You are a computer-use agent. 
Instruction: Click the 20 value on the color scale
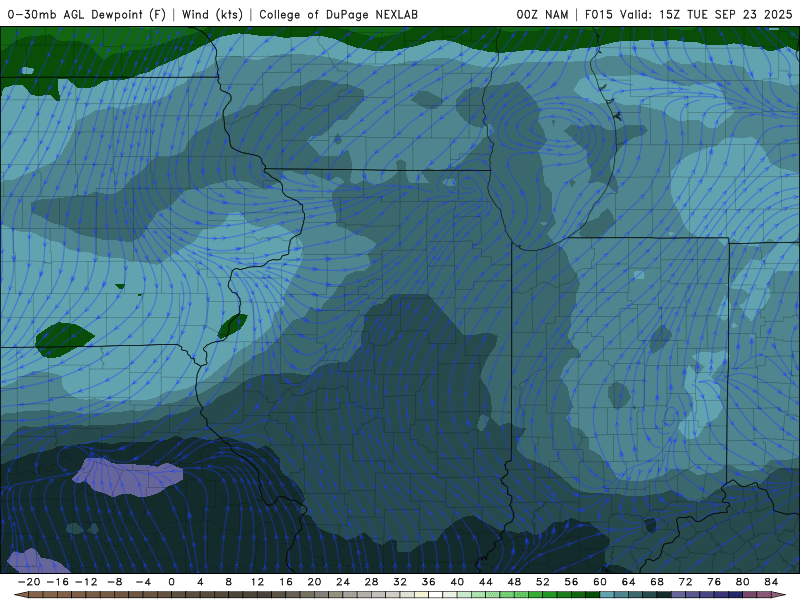point(314,582)
